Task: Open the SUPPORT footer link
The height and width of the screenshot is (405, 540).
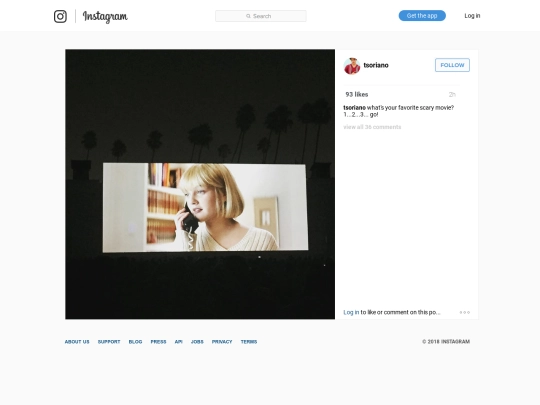Action: tap(109, 342)
